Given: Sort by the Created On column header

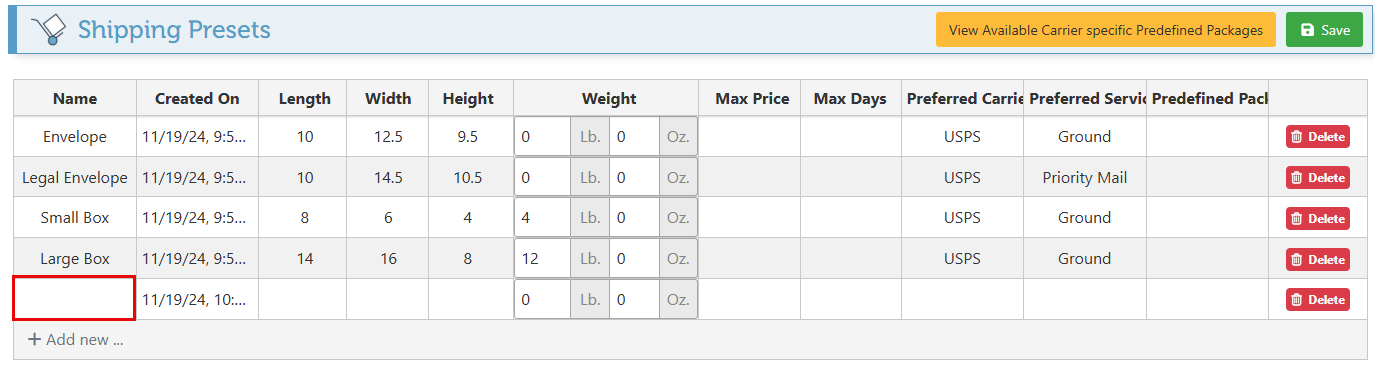Looking at the screenshot, I should coord(197,98).
